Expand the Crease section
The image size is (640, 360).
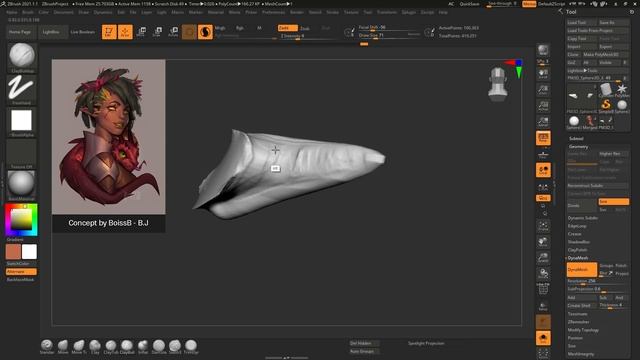tap(574, 234)
